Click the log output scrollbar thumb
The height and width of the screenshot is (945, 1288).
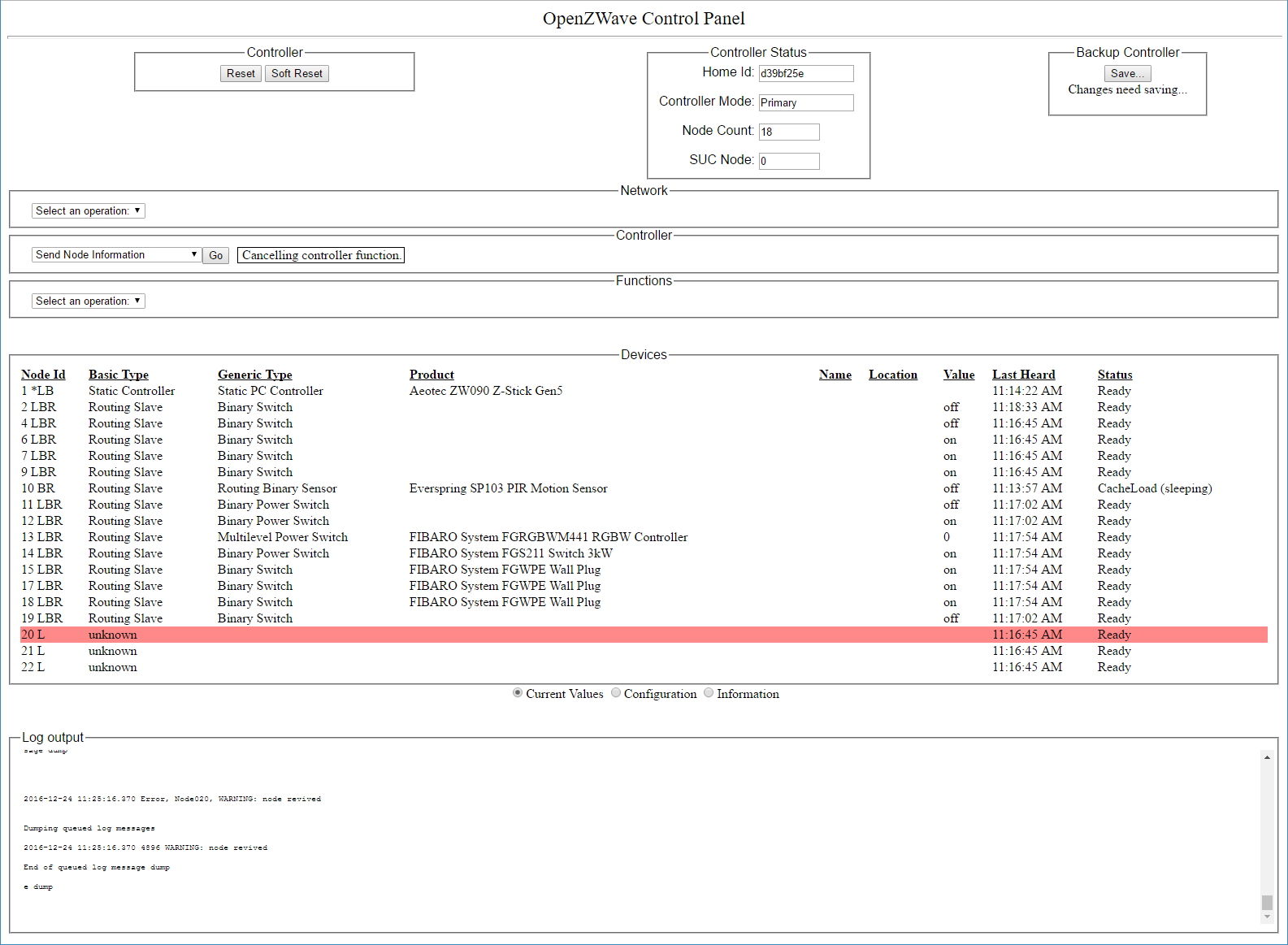[1267, 903]
